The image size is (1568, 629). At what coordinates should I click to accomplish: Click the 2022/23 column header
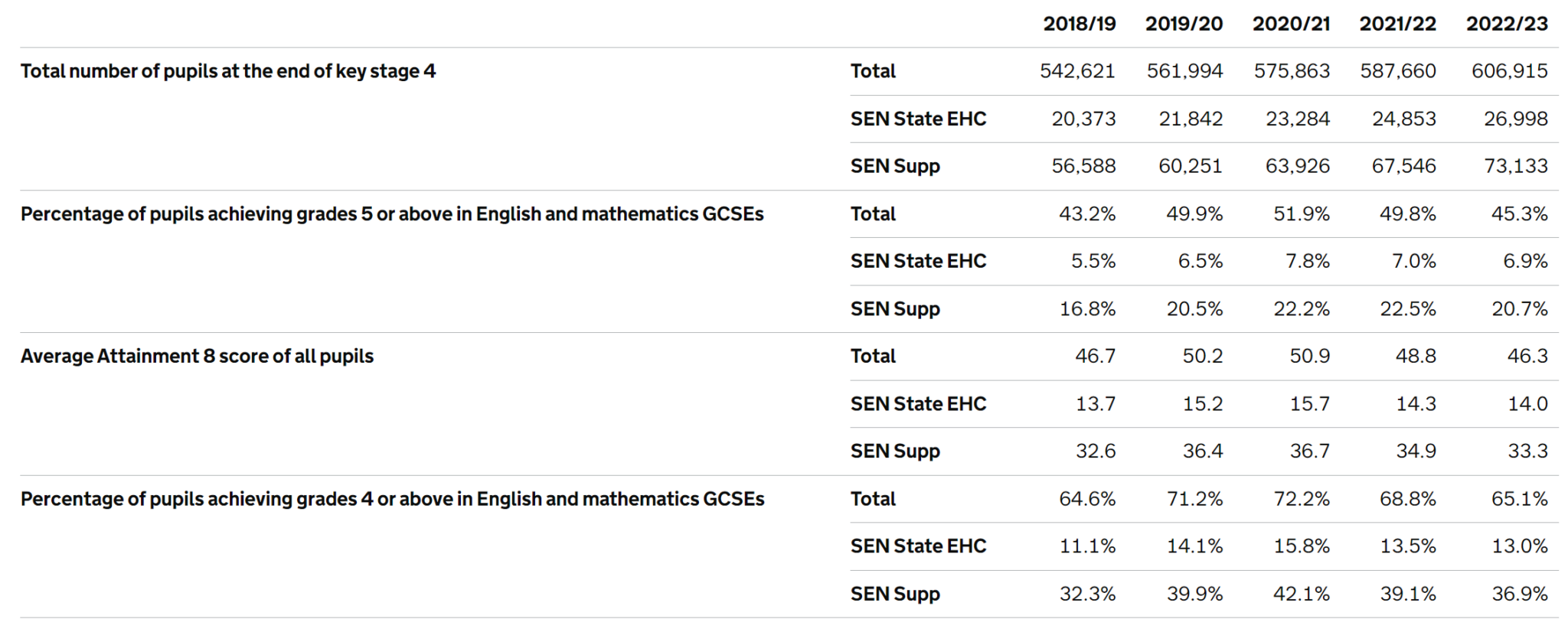point(1506,24)
